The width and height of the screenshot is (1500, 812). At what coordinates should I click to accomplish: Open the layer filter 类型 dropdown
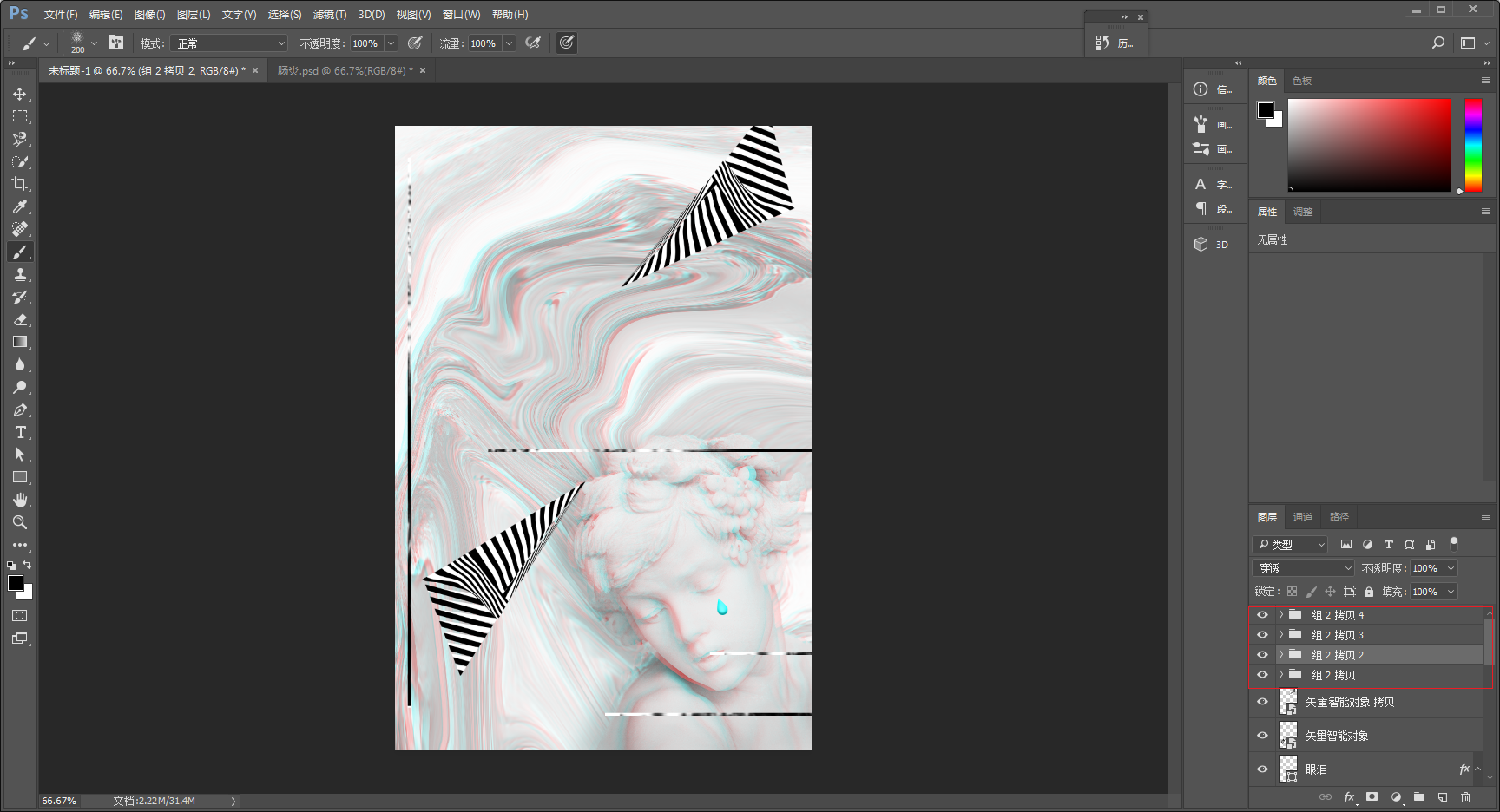pos(1290,545)
